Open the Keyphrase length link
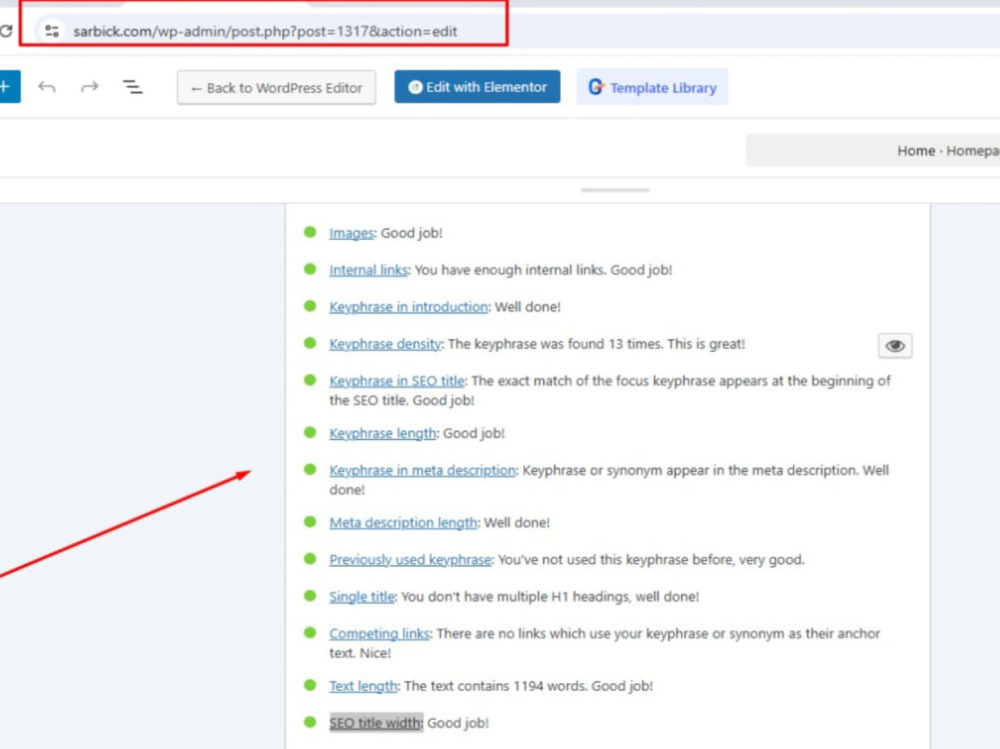Viewport: 1000px width, 749px height. coord(383,433)
